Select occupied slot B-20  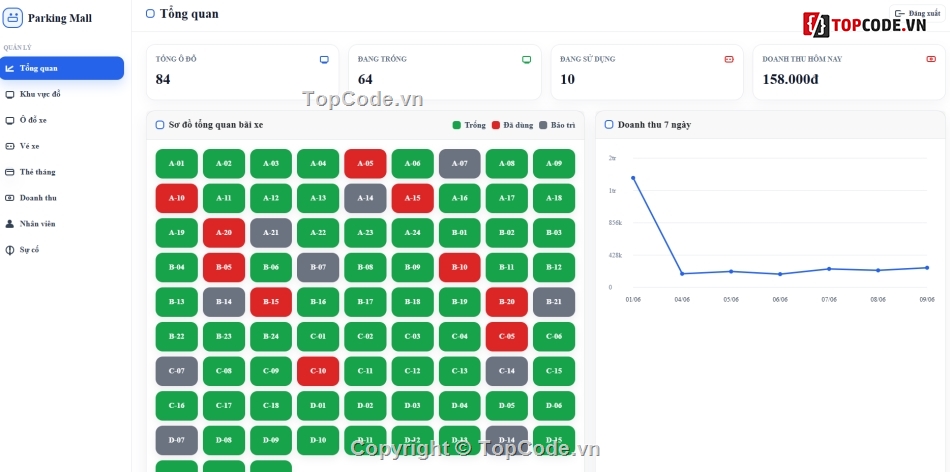pos(507,302)
